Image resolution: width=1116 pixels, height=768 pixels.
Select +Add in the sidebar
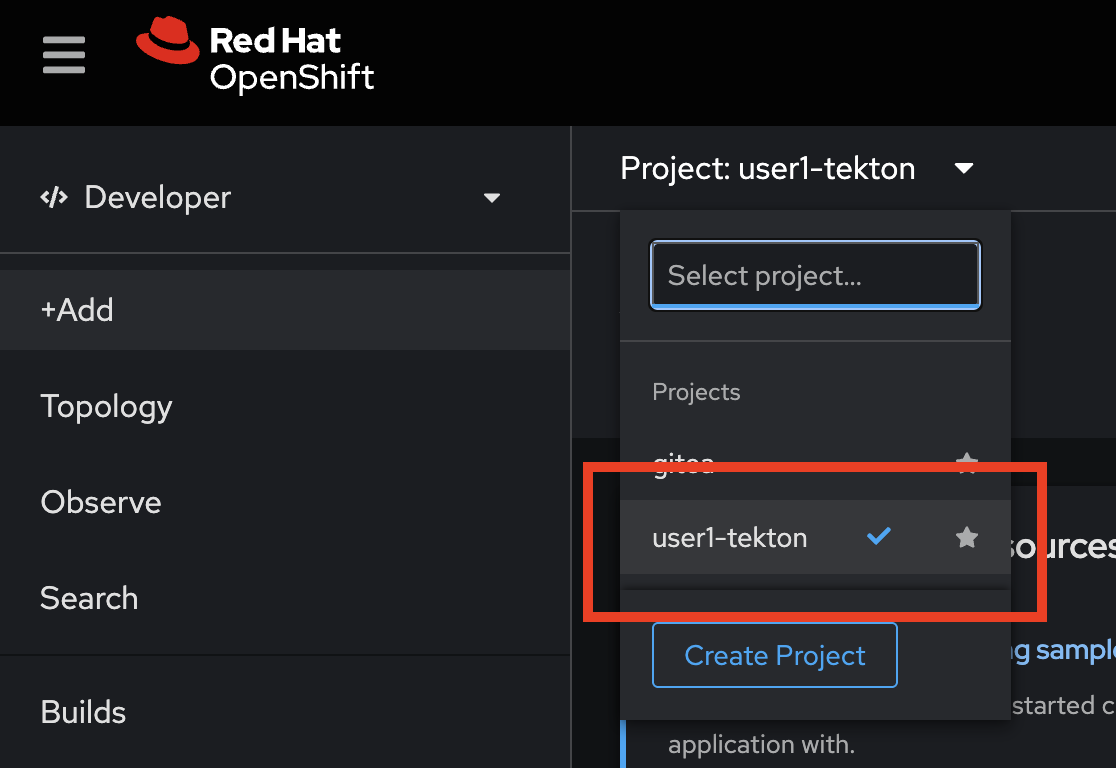285,310
